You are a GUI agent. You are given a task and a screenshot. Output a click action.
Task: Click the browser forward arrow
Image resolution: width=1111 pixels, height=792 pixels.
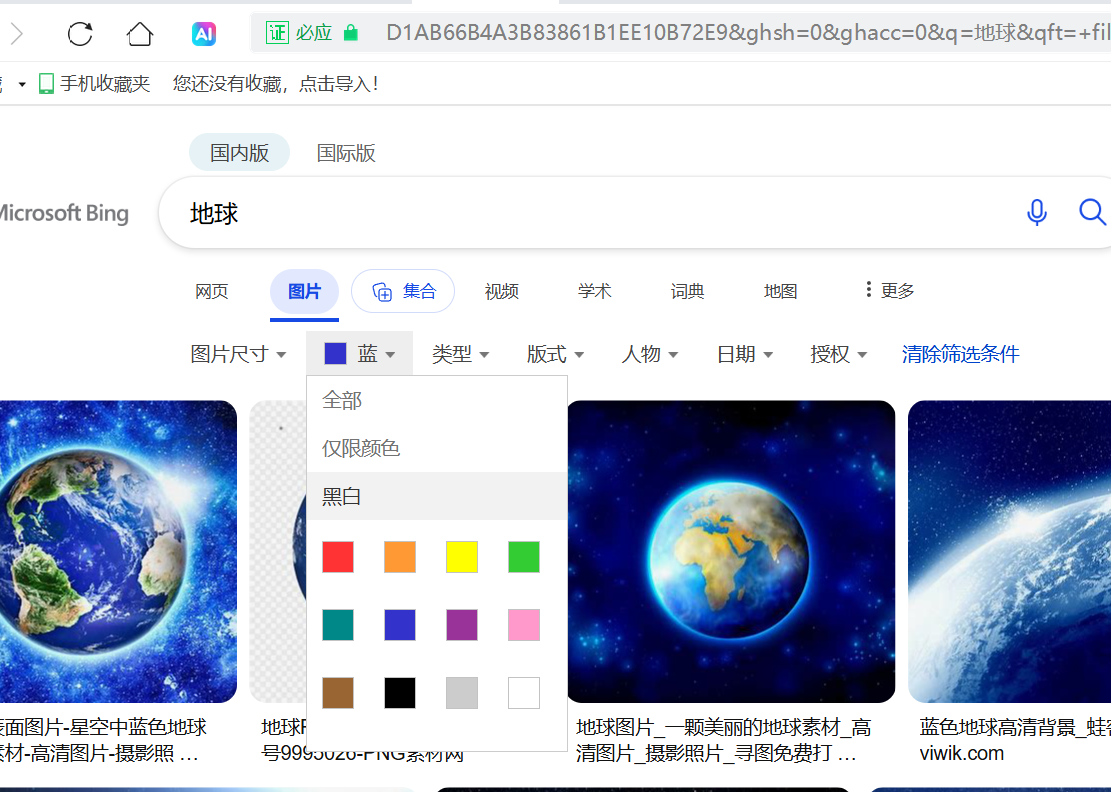coord(17,33)
